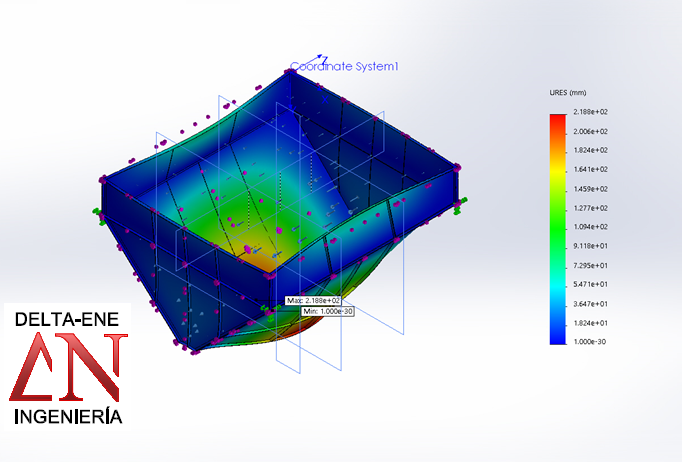682x462 pixels.
Task: Click the red top of the color legend
Action: tap(556, 122)
